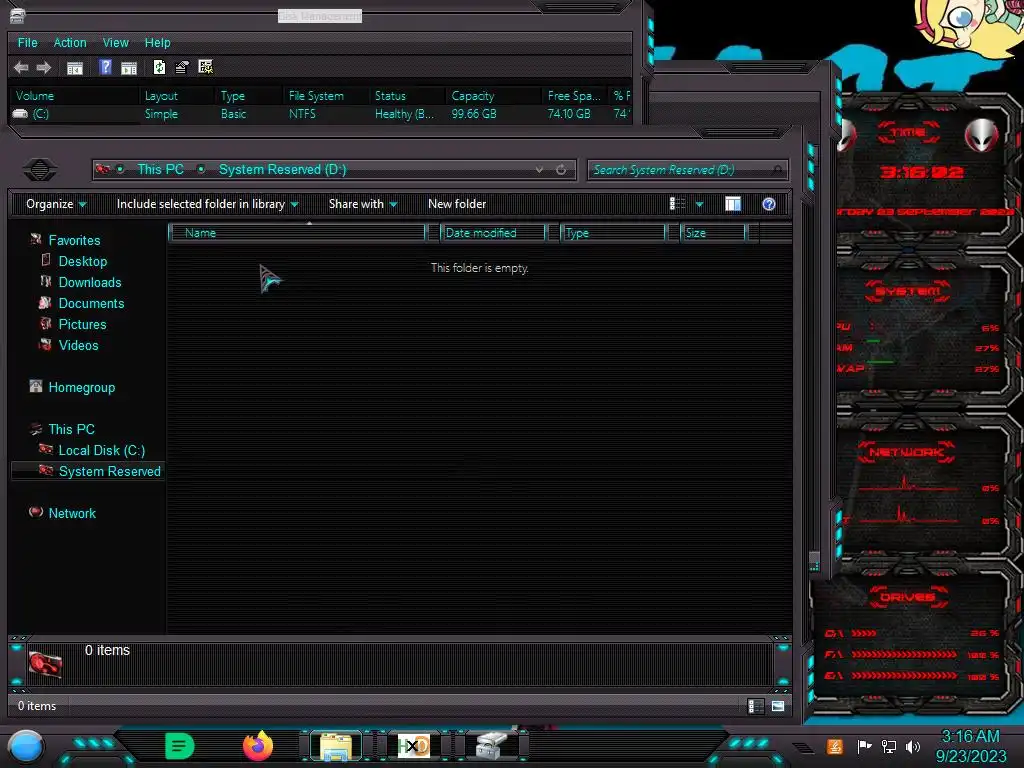Open Documents in the navigation pane
This screenshot has width=1024, height=768.
coord(91,303)
